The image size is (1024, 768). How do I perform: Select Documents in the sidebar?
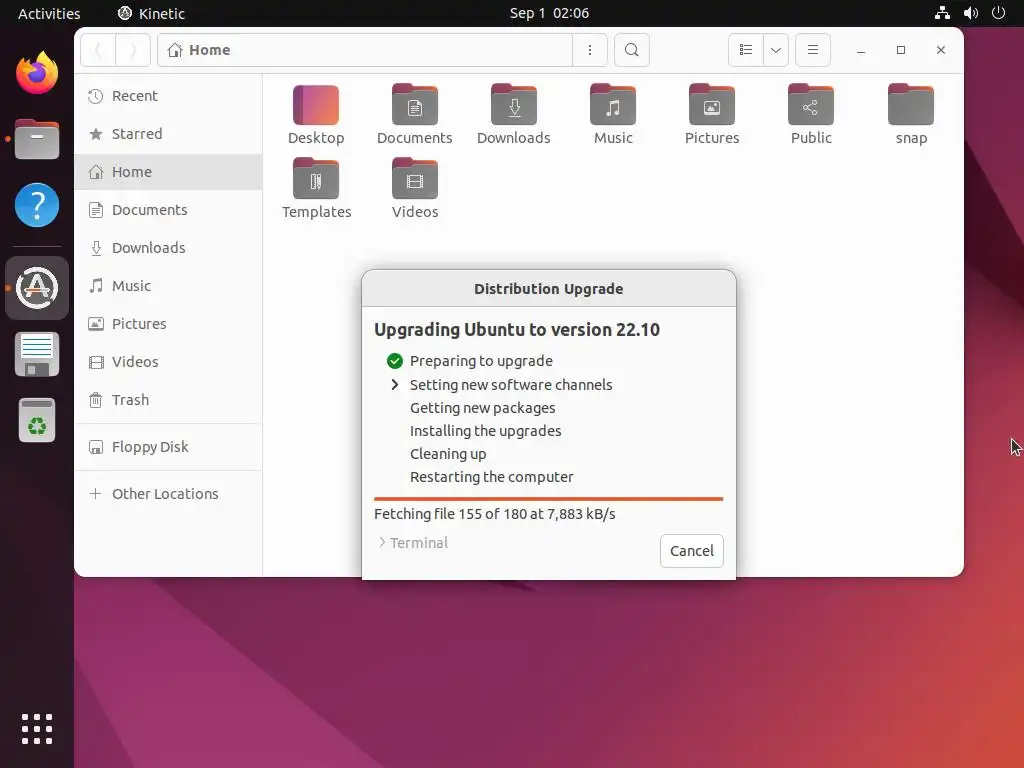(168, 210)
